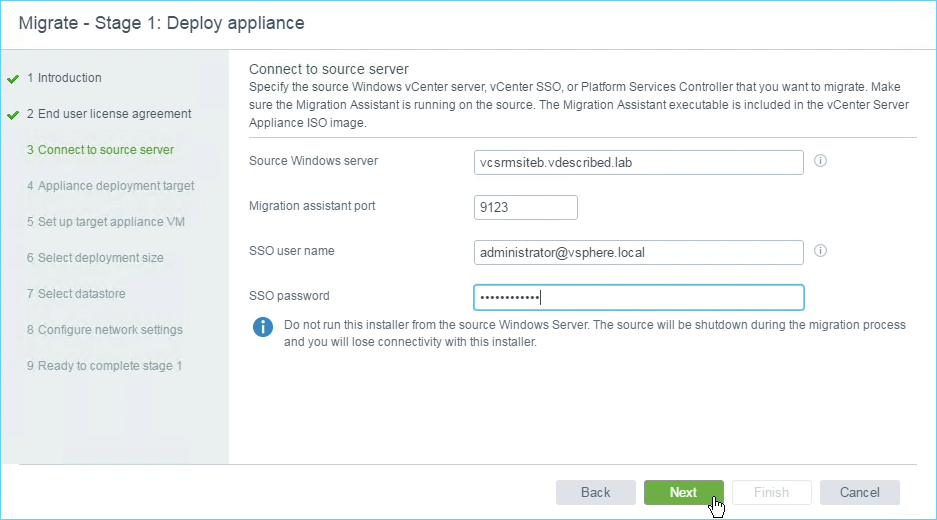Image resolution: width=937 pixels, height=520 pixels.
Task: Select step 9 Ready to complete stage 1
Action: [x=105, y=365]
